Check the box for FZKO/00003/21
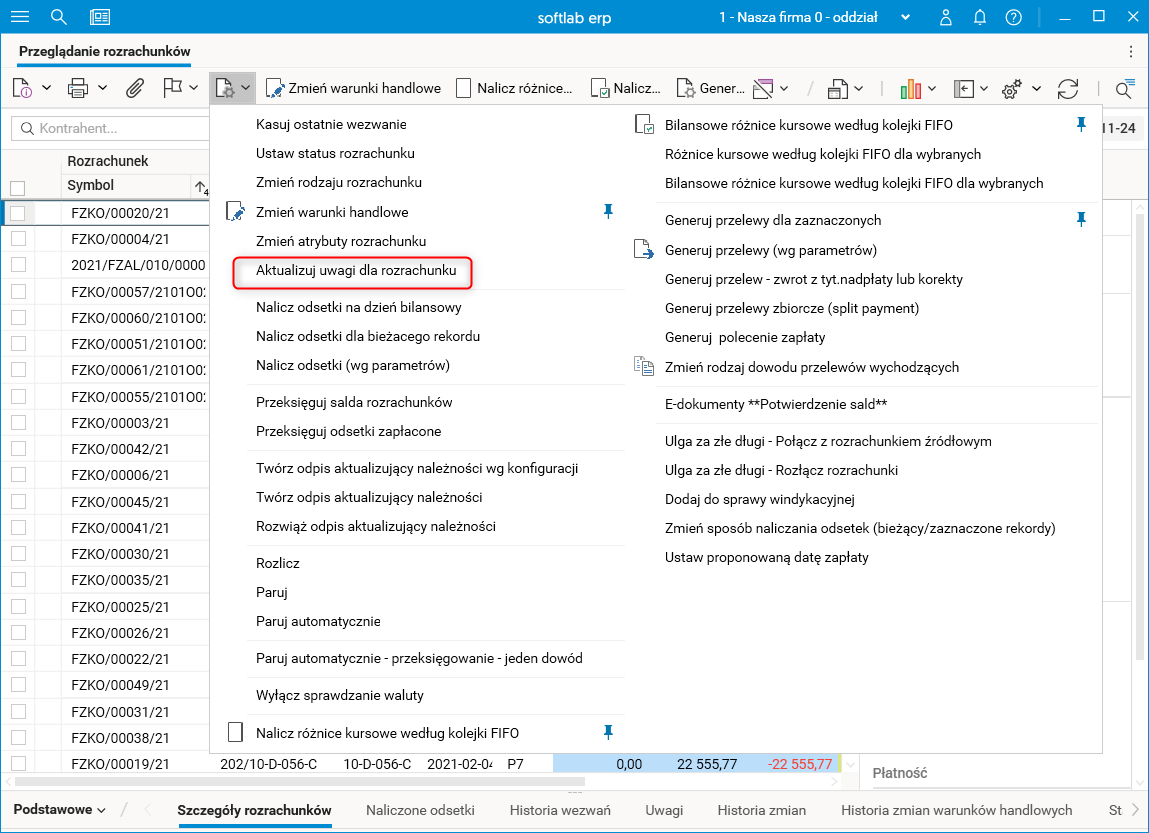Screen dimensions: 1149x833 click(x=18, y=422)
